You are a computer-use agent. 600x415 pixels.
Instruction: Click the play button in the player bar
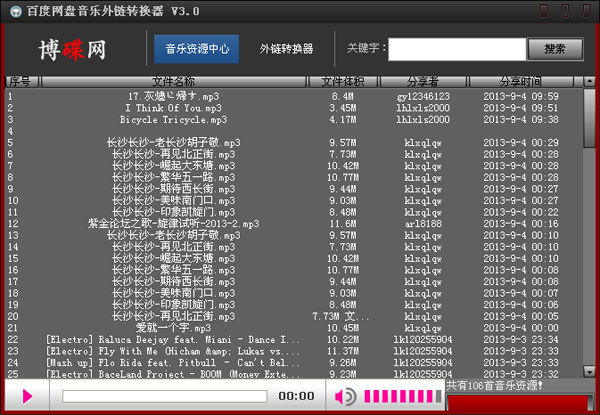pos(27,397)
